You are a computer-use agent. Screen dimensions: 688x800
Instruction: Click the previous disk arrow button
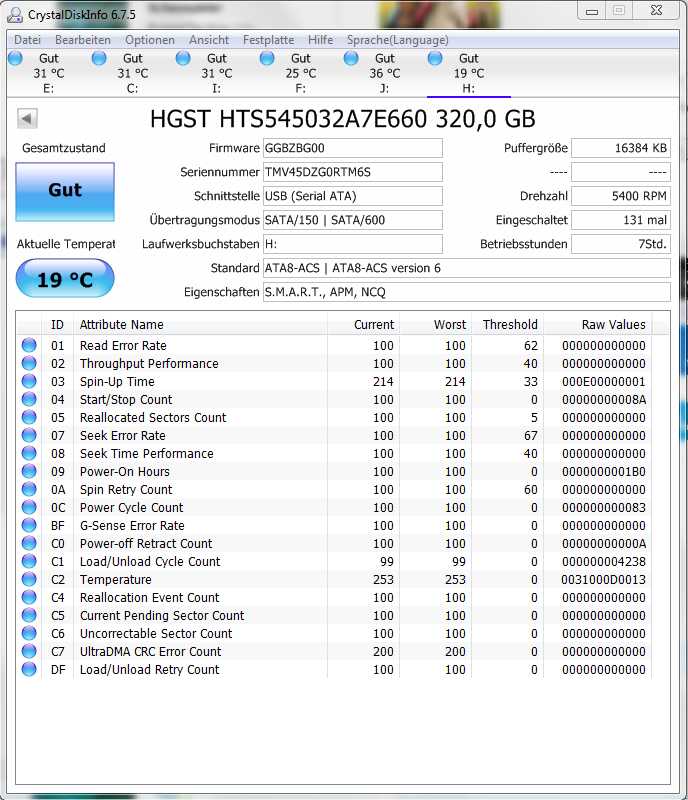(x=27, y=118)
